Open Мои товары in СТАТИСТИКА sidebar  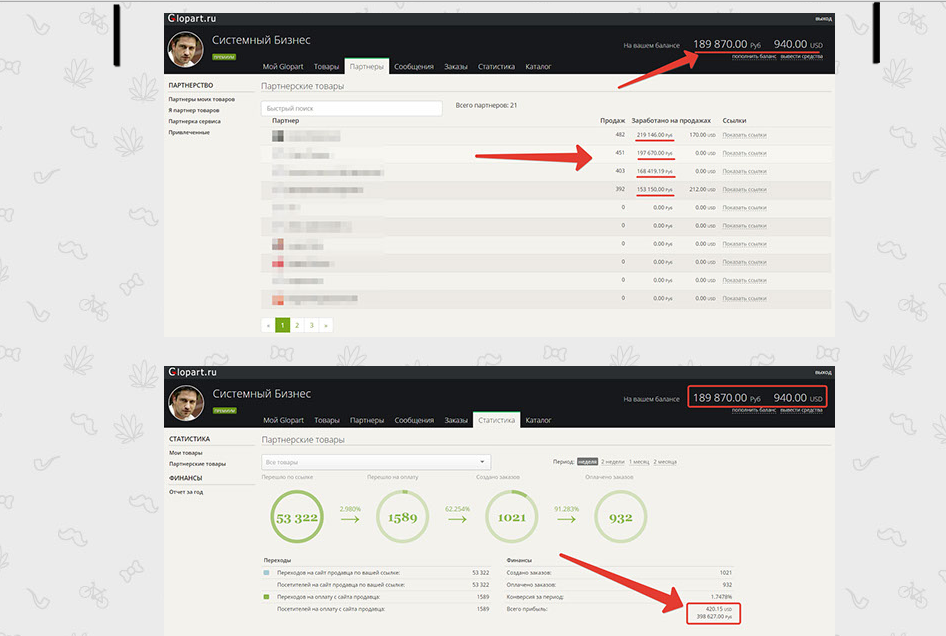click(186, 453)
